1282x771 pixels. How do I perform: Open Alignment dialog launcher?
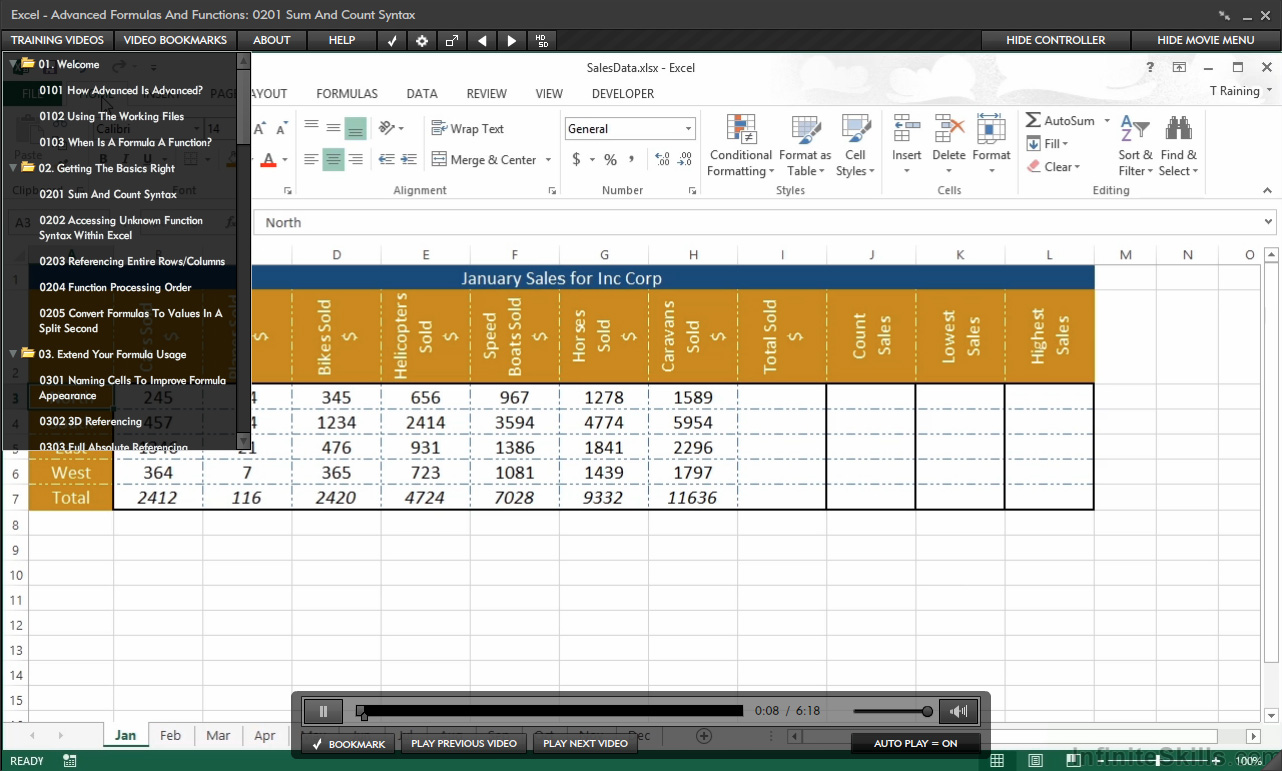tap(552, 190)
